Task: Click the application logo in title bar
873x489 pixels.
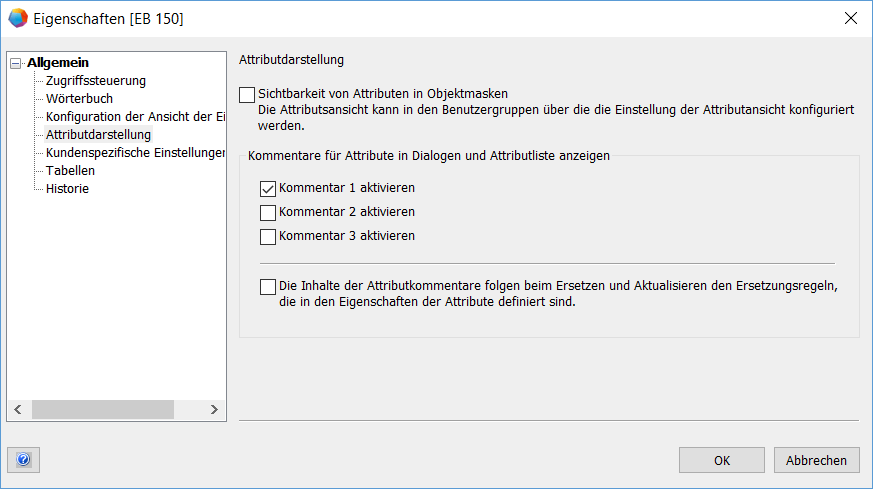Action: tap(18, 18)
